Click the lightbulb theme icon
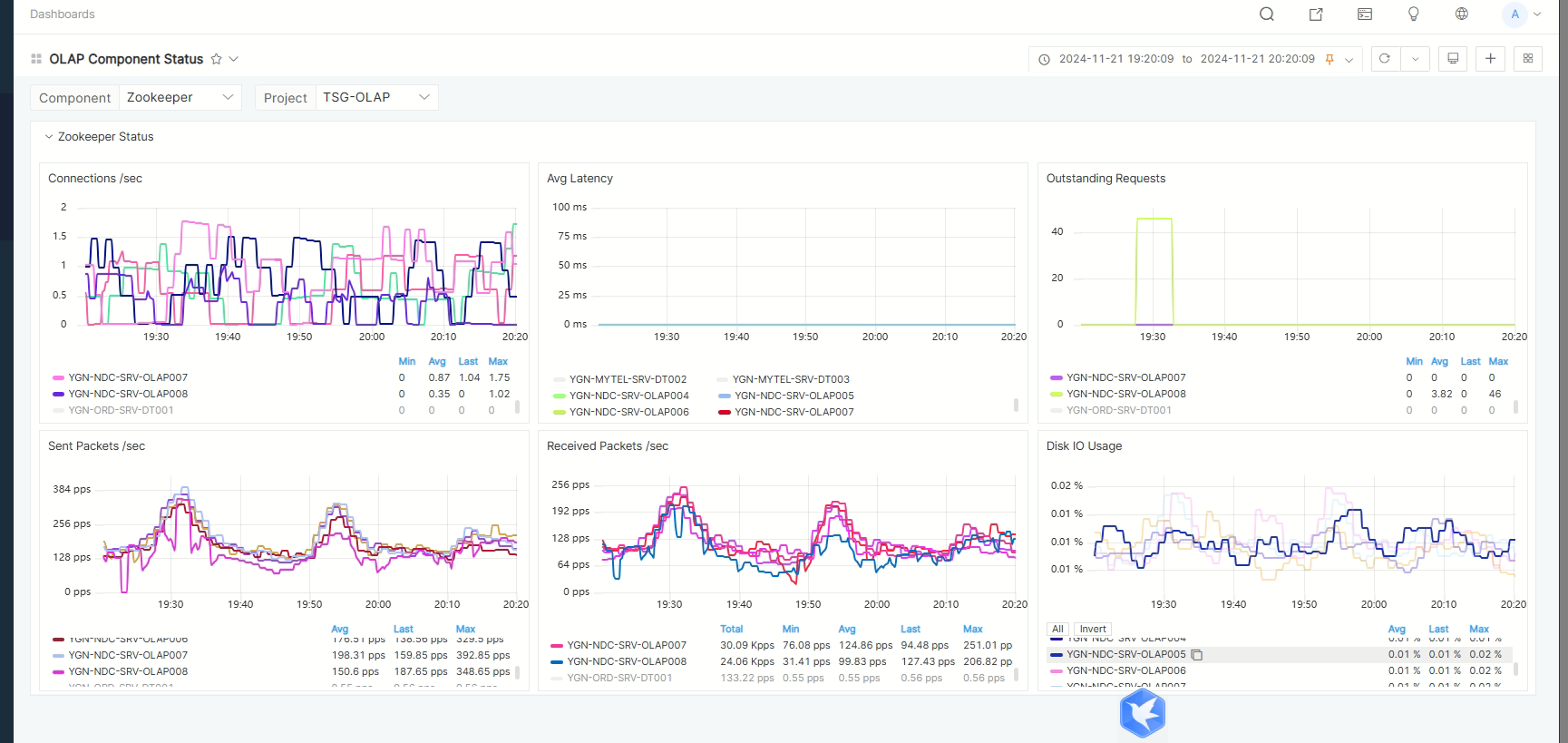Viewport: 1568px width, 743px height. point(1413,14)
